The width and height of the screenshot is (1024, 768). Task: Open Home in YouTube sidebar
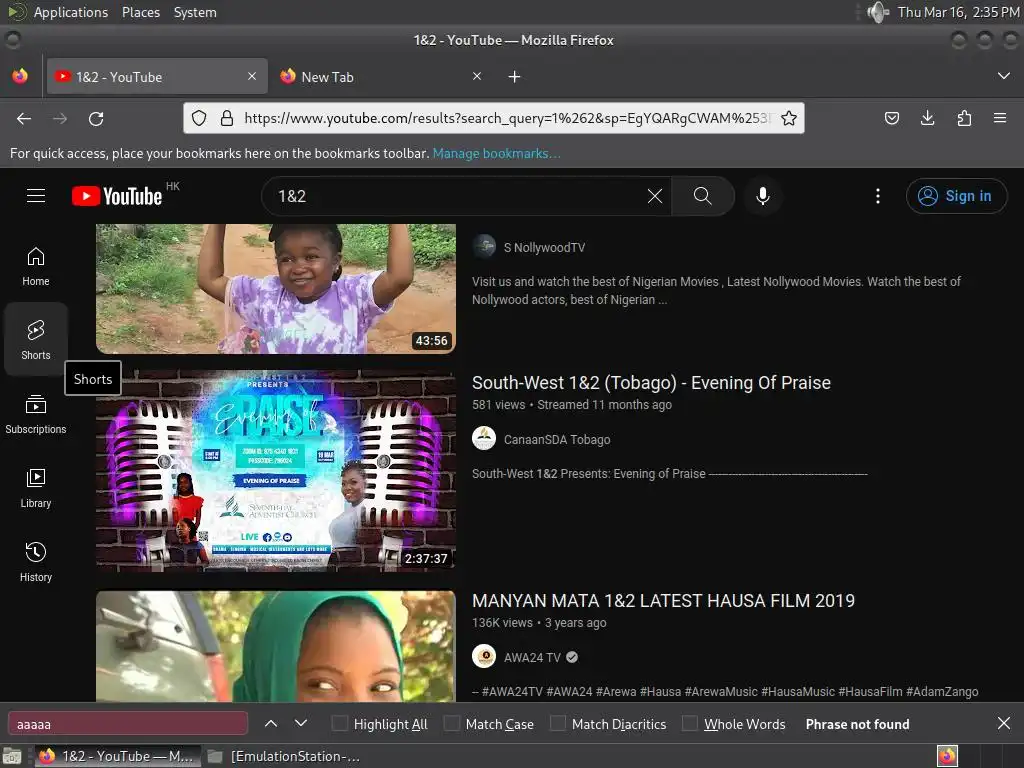point(36,266)
